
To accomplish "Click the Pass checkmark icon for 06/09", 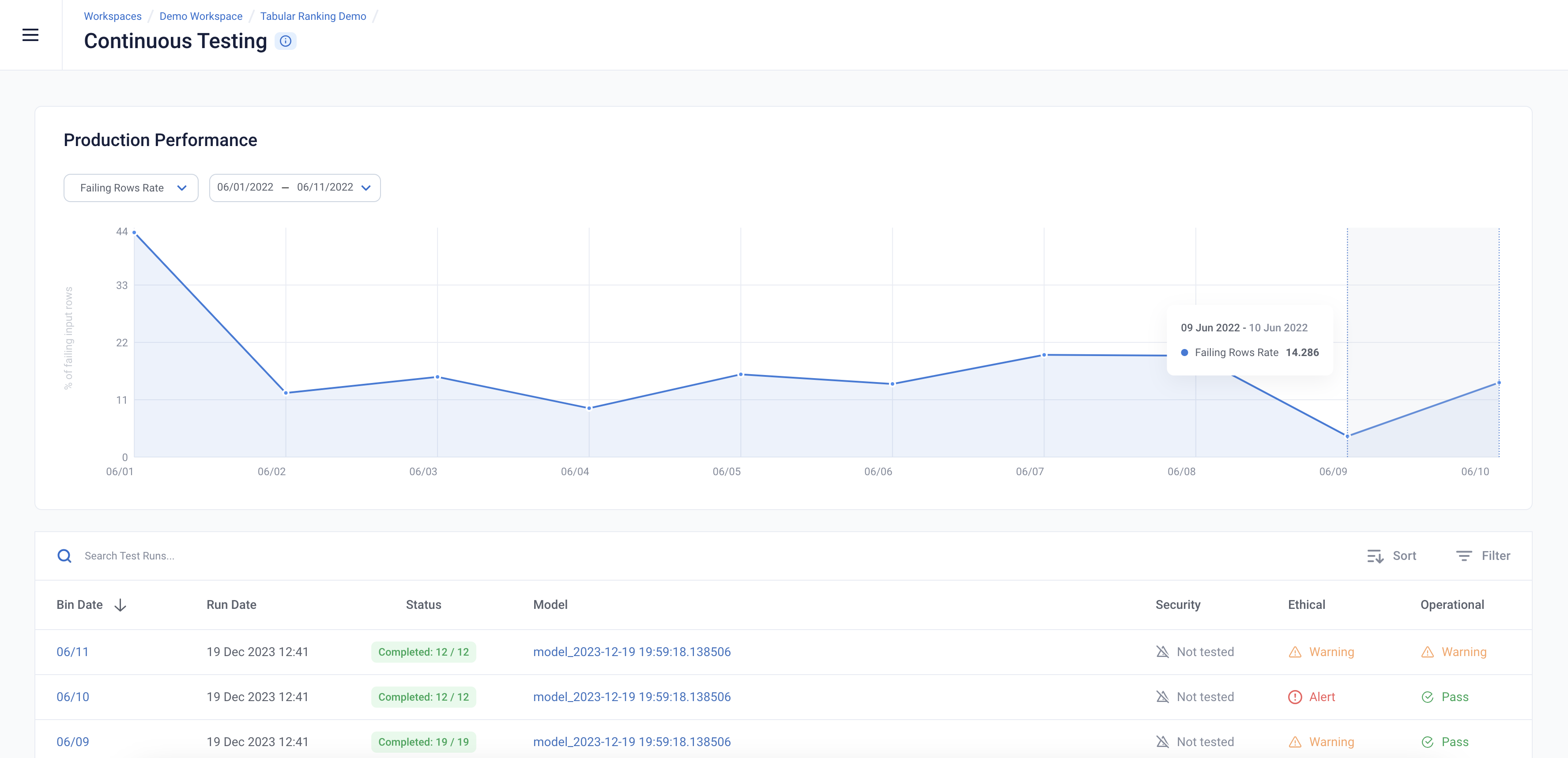I will (1427, 742).
